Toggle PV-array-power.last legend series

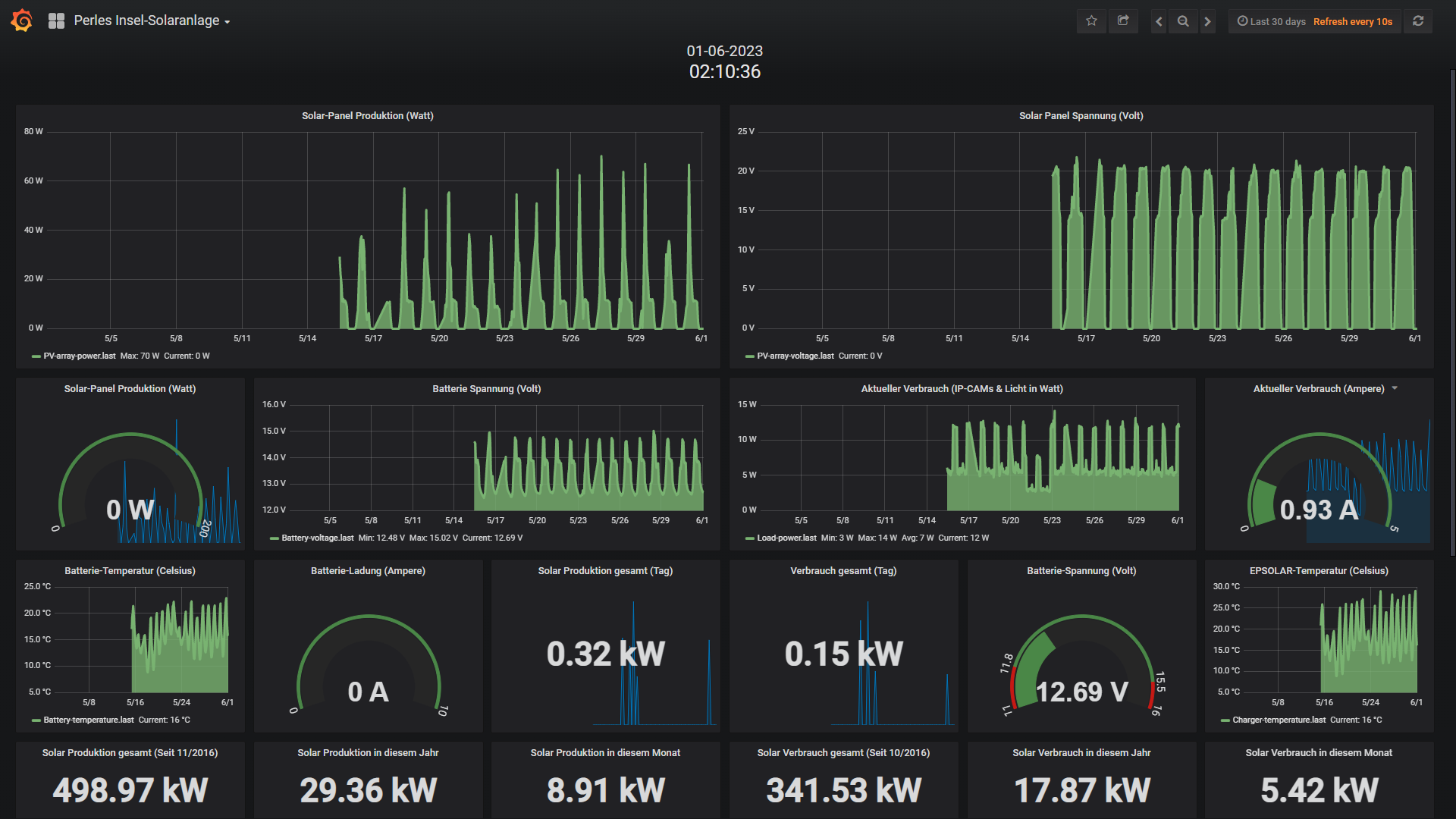coord(80,356)
